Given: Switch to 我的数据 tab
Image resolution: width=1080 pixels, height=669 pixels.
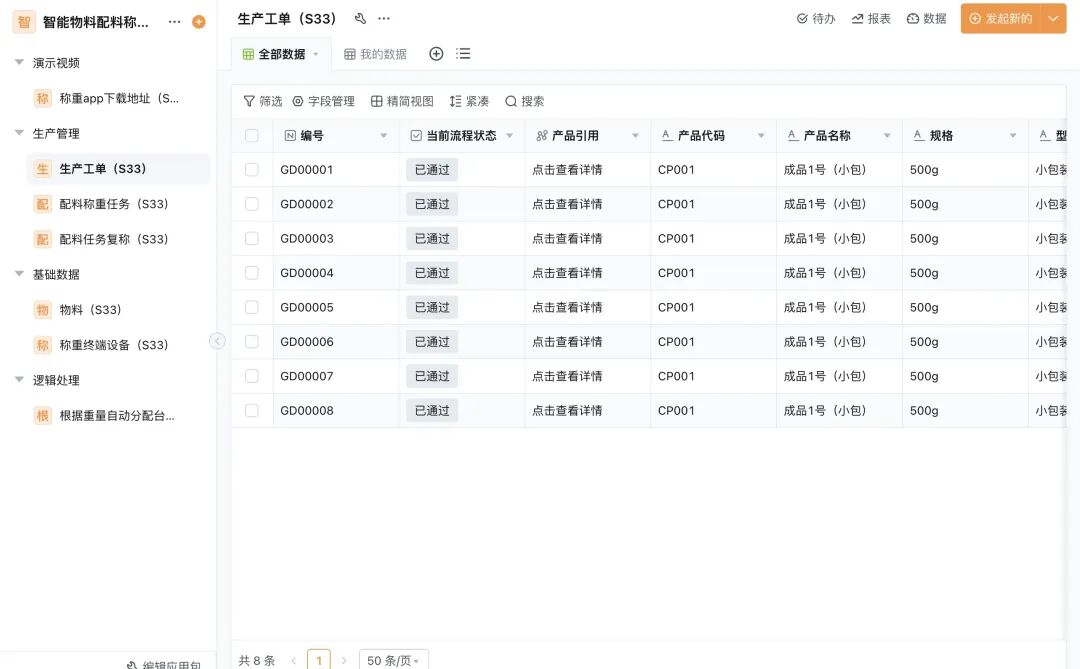Looking at the screenshot, I should [376, 54].
